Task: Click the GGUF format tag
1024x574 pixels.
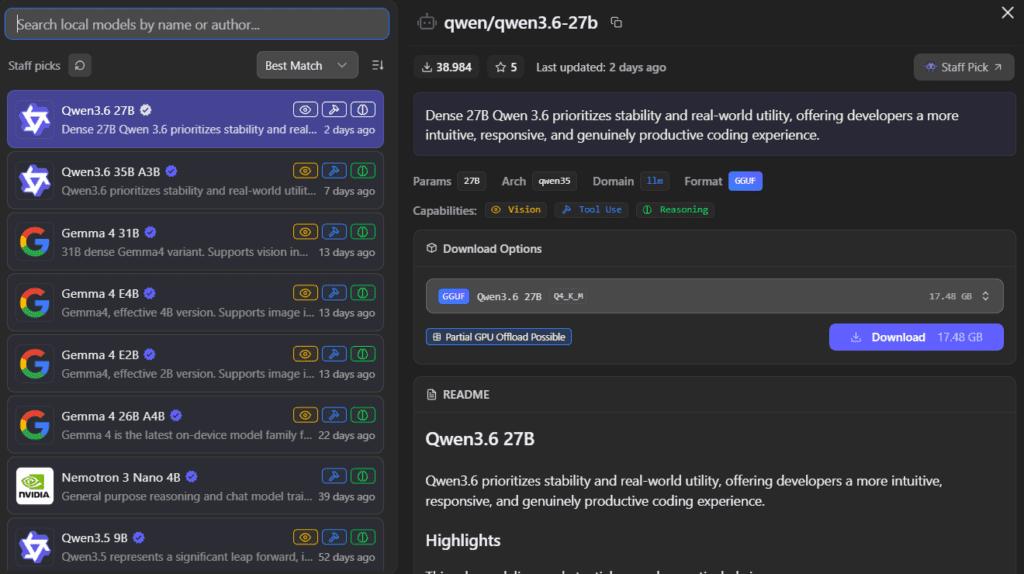Action: tap(745, 181)
